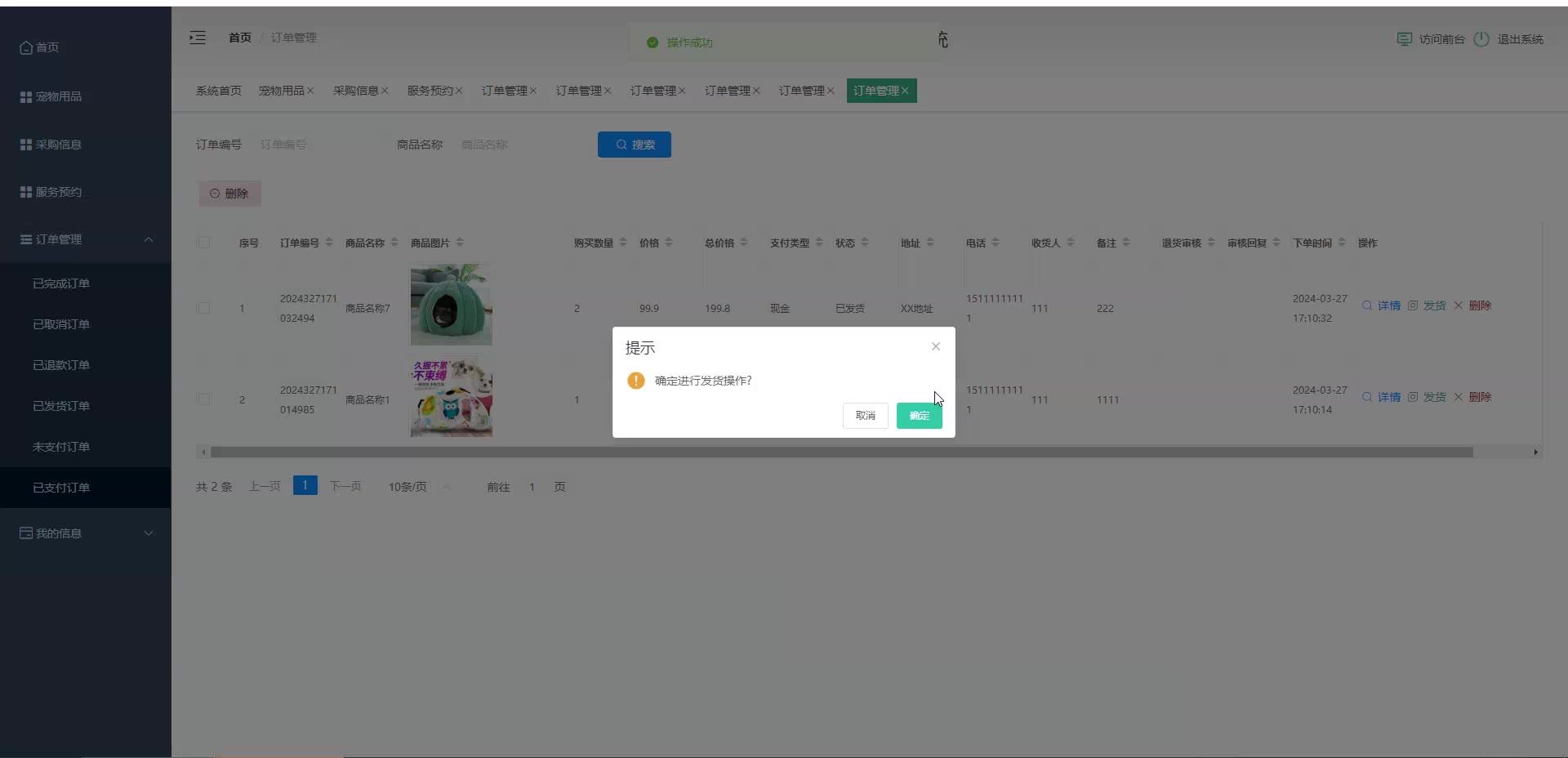
Task: Close the 采购信息 tab
Action: [385, 91]
